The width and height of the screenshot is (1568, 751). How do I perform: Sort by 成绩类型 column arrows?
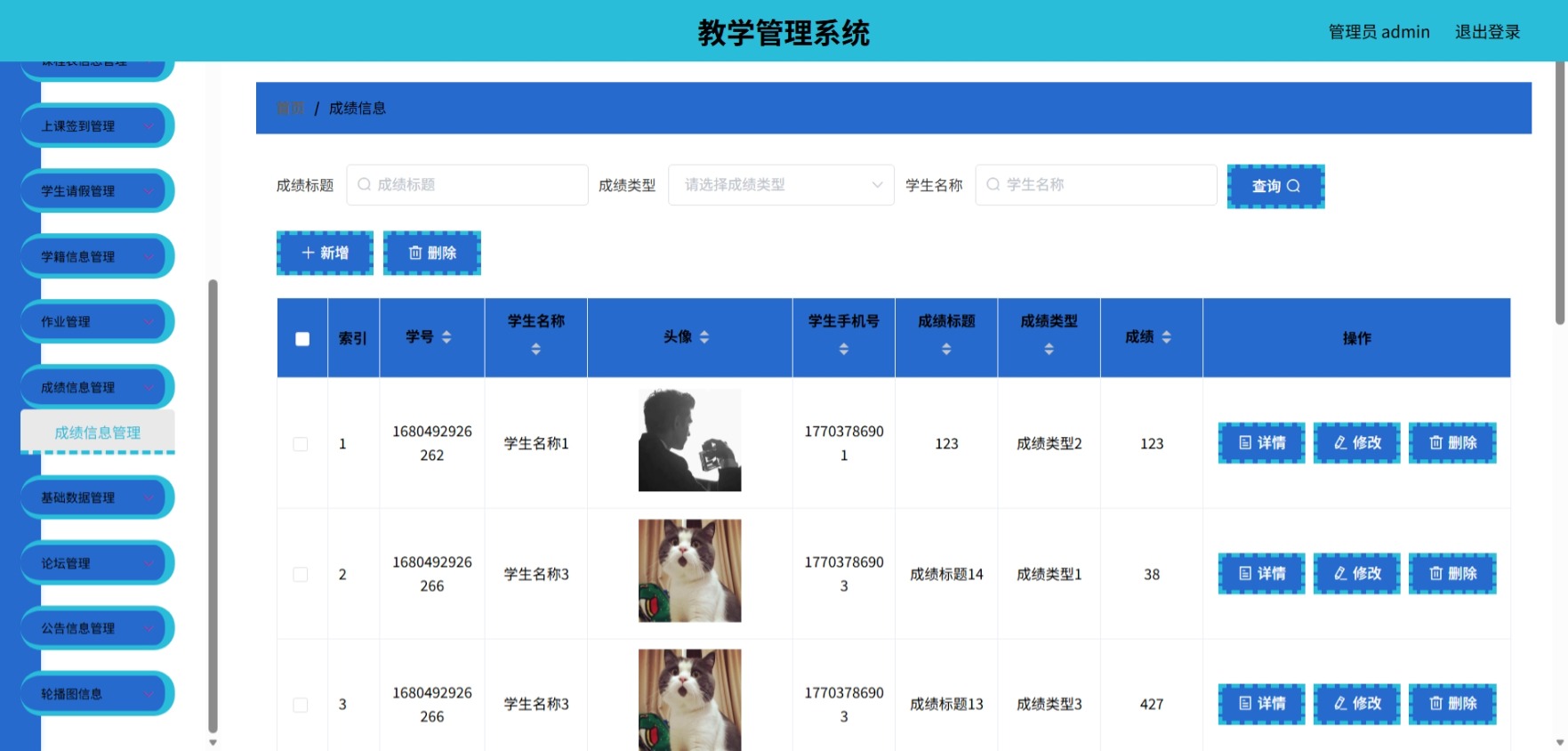1049,349
